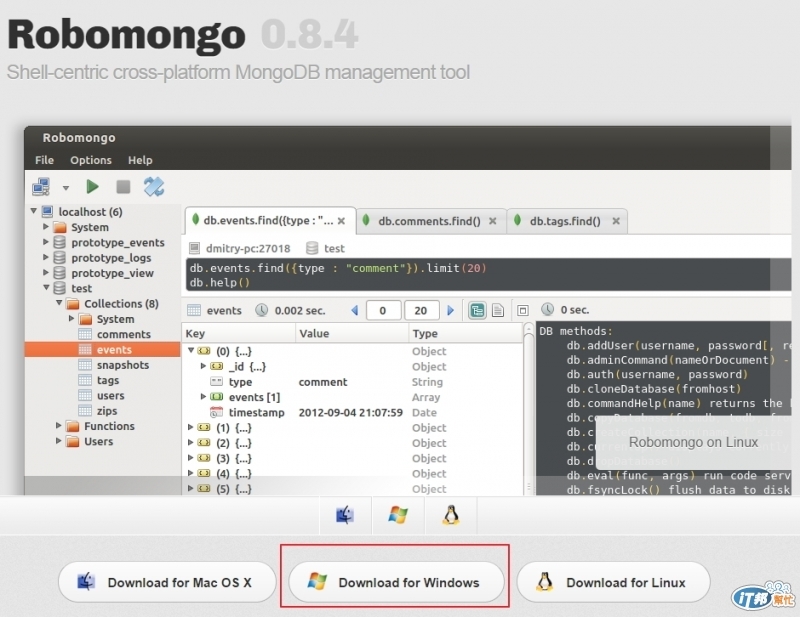
Task: Expand the Functions folder
Action: [x=59, y=425]
